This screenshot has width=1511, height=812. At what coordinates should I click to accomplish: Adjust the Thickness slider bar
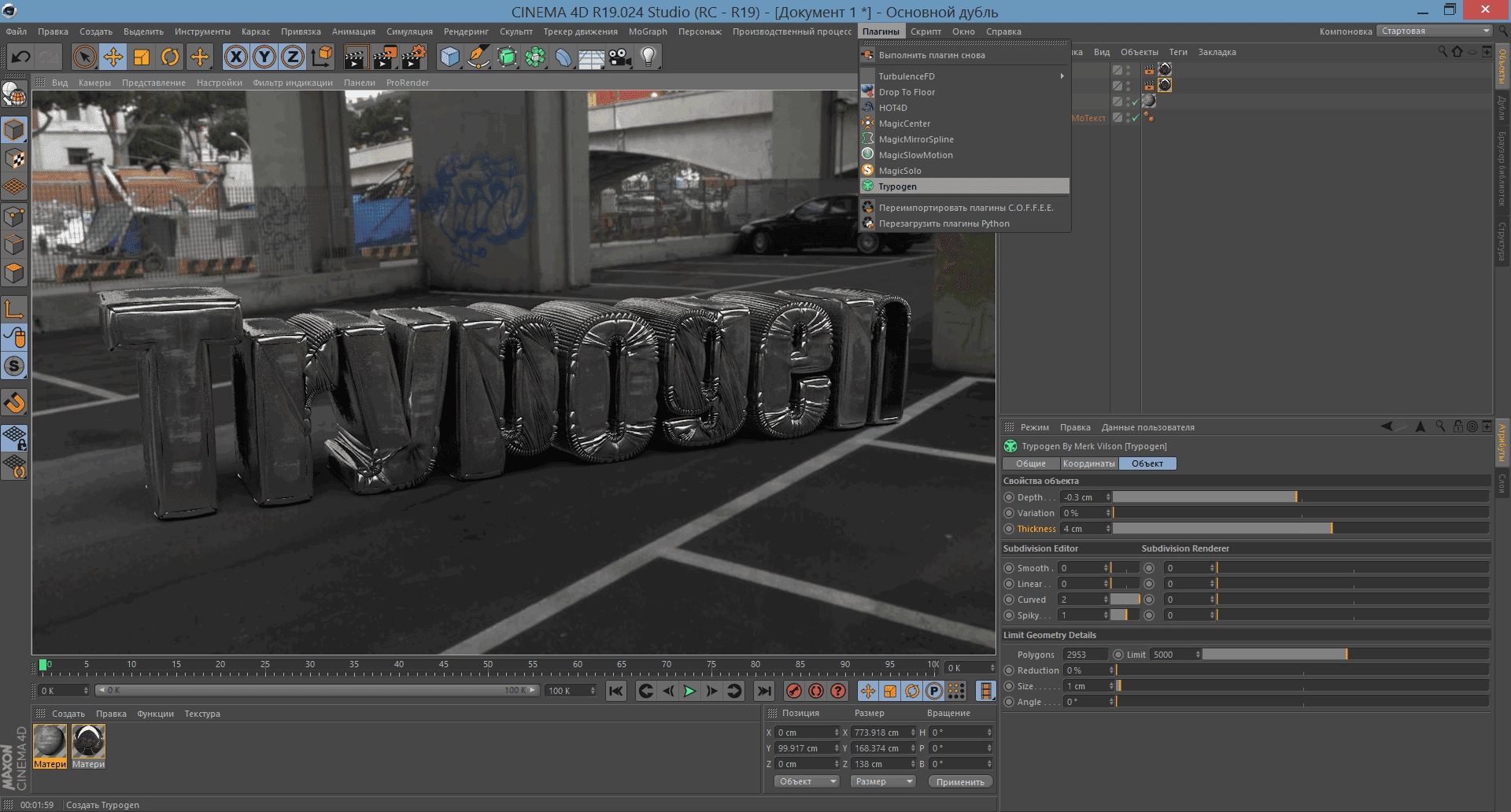pos(1300,529)
